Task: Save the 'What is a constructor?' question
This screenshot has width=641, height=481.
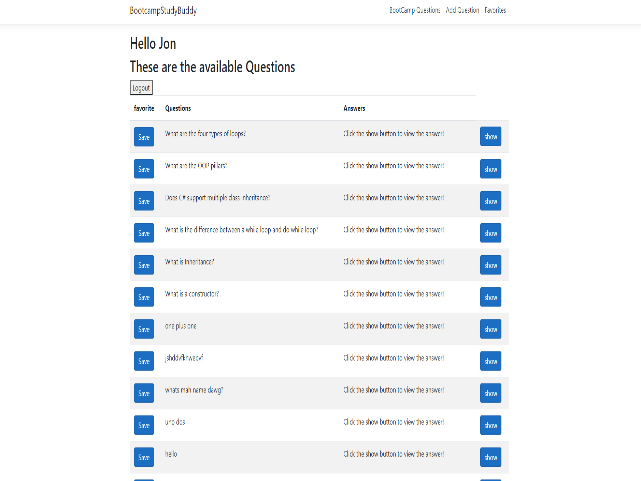Action: (x=144, y=297)
